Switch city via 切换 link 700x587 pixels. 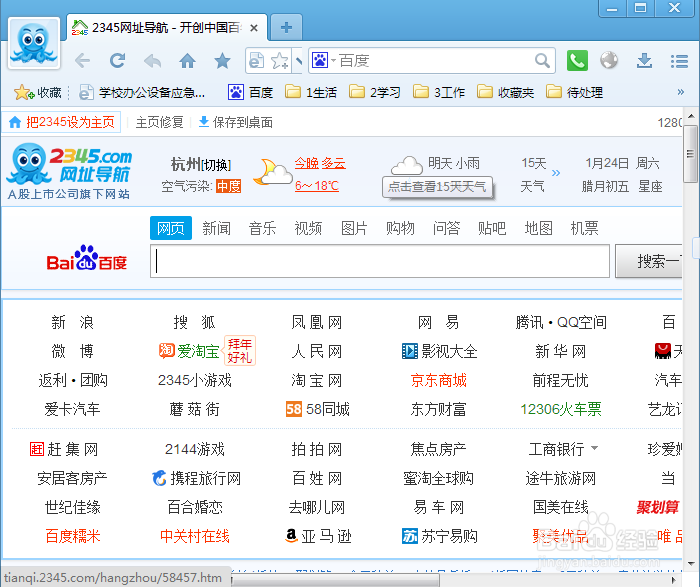click(216, 165)
